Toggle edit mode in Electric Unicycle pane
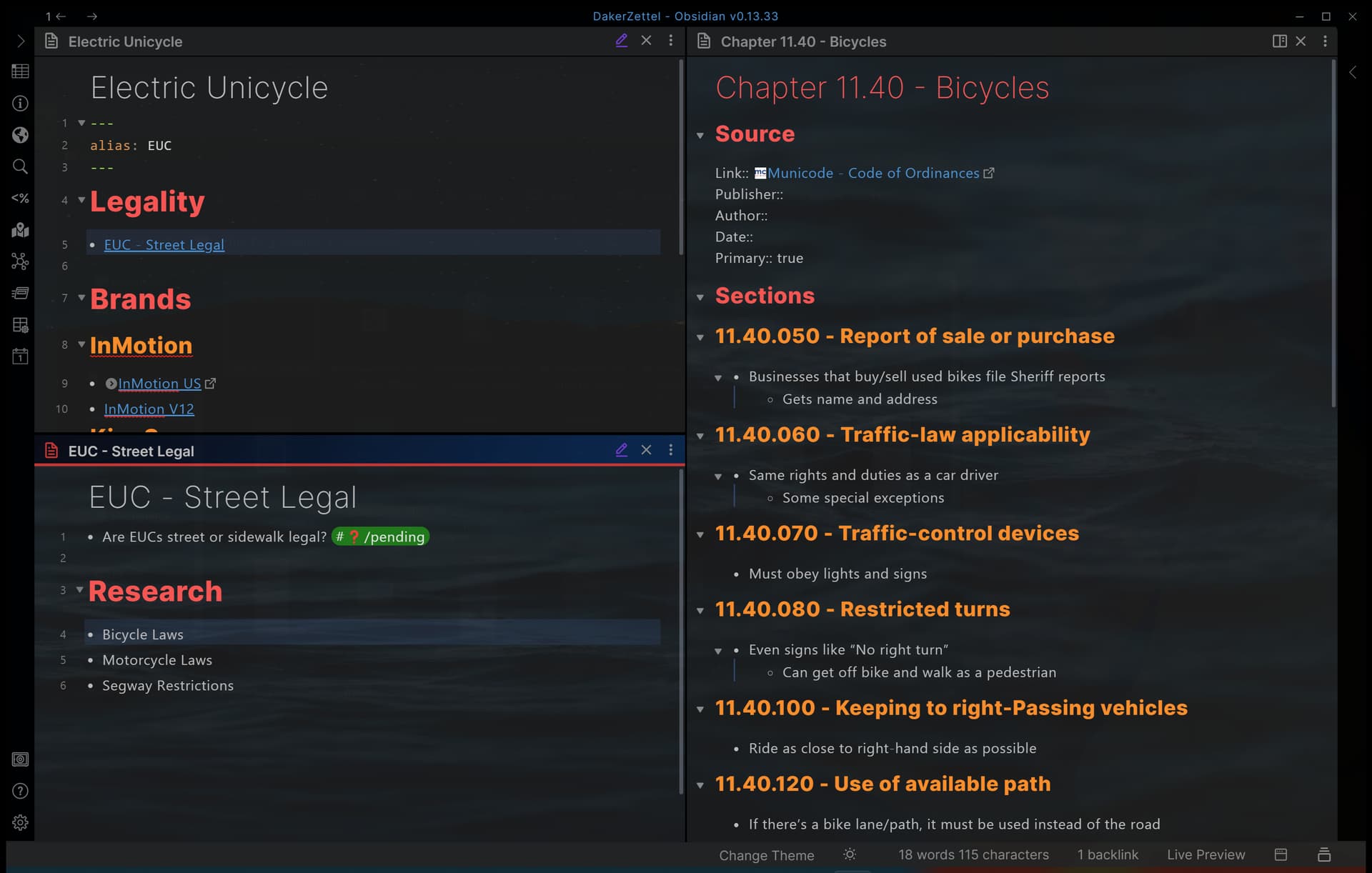Screen dimensions: 1372x873 (x=621, y=41)
